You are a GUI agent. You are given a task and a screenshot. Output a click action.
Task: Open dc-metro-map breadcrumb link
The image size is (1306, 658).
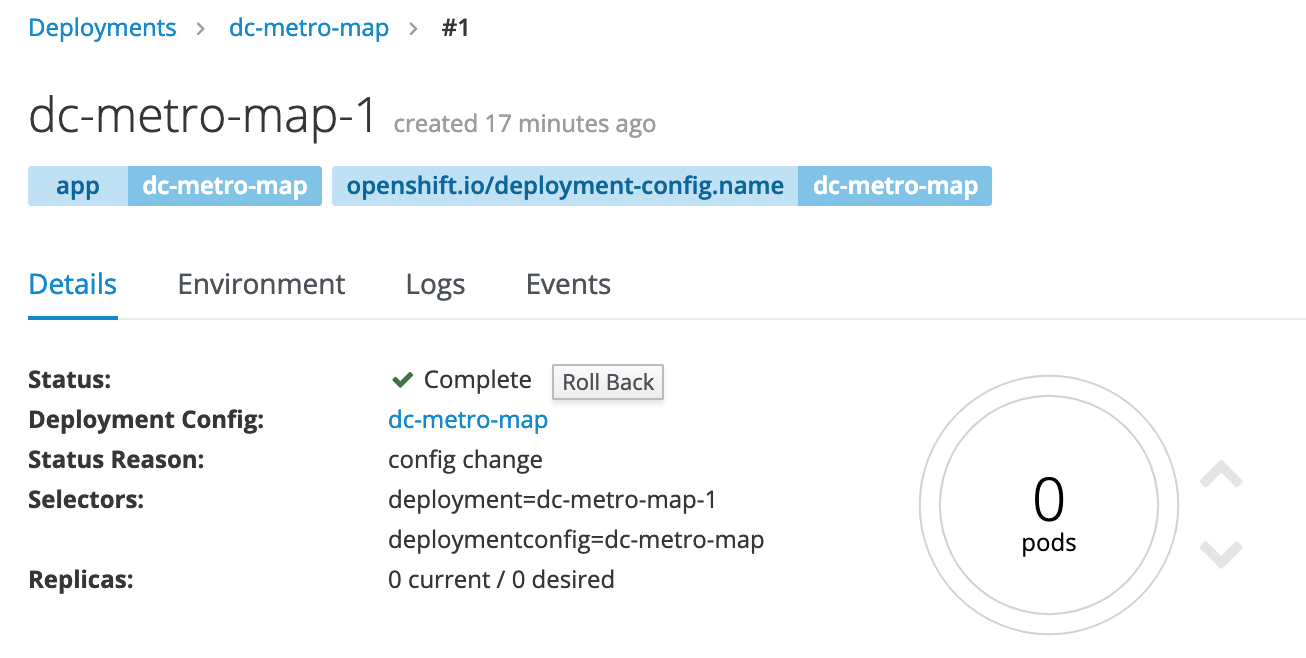[x=309, y=28]
